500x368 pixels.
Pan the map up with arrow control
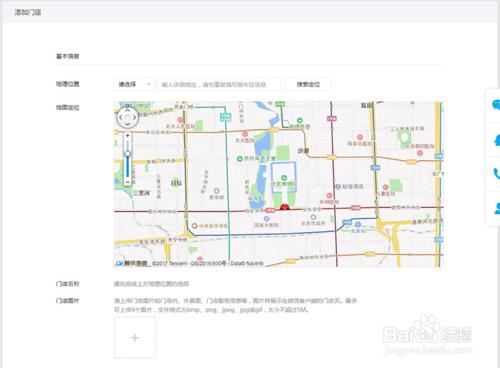[127, 110]
